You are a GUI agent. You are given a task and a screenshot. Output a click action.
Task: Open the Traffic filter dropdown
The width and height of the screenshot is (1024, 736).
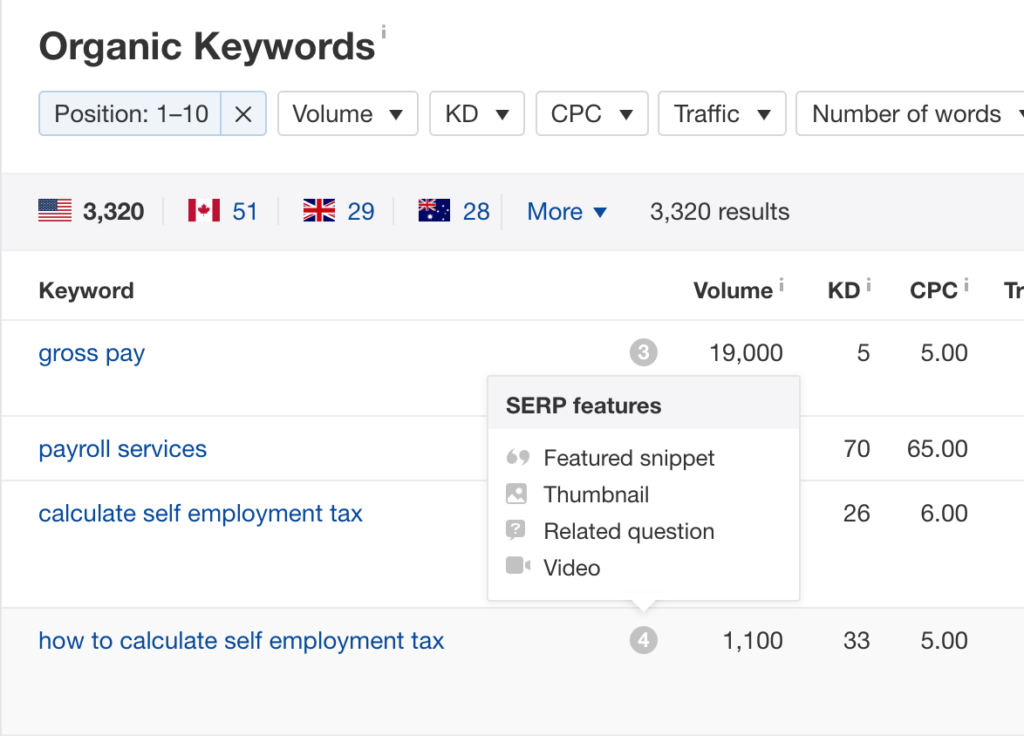(x=722, y=114)
